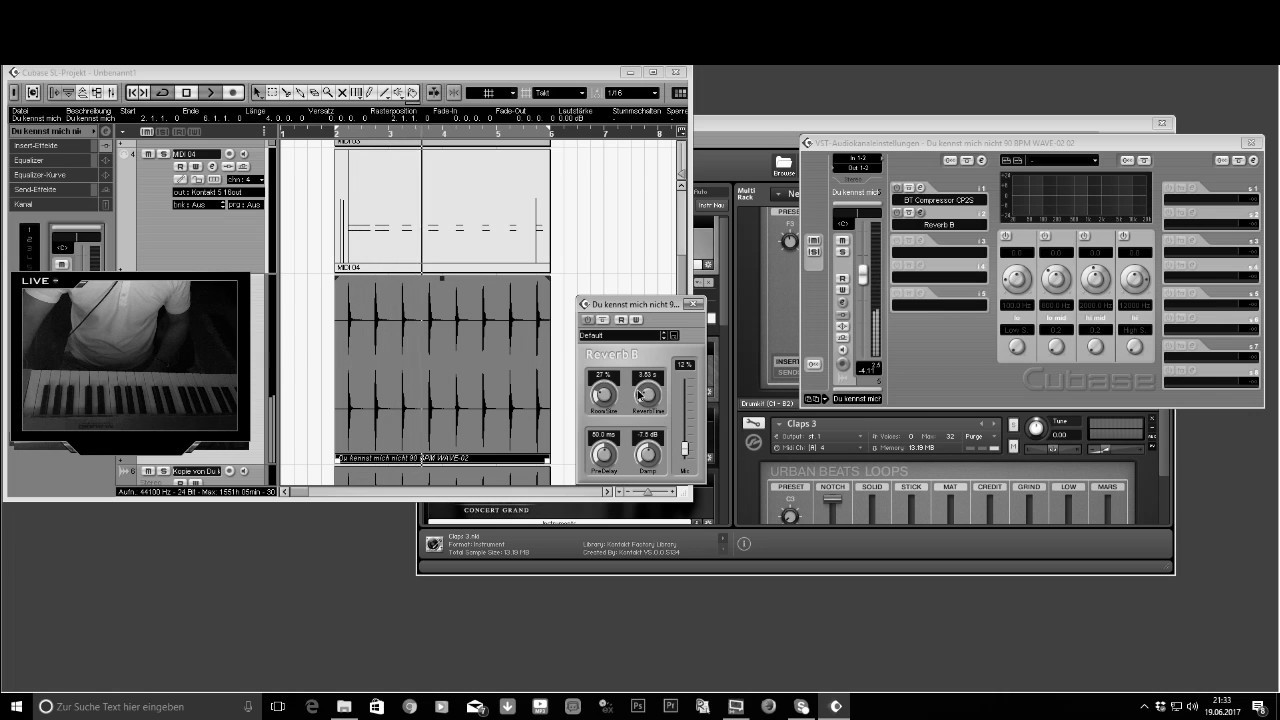Click the prg: Aus program field
The height and width of the screenshot is (720, 1280).
tap(245, 205)
